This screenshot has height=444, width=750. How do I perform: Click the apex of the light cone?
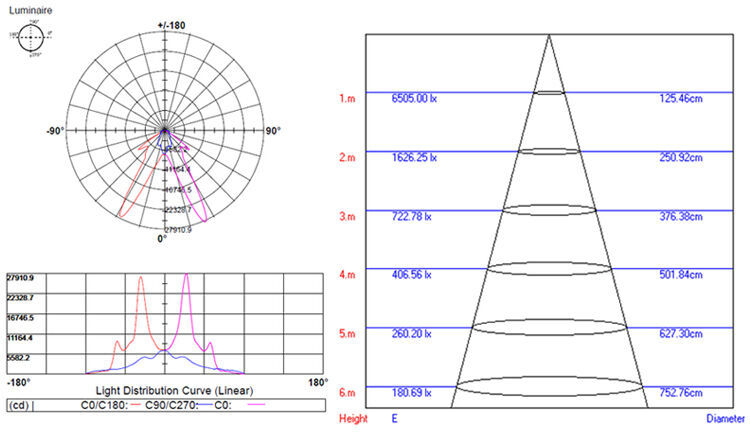tap(548, 36)
